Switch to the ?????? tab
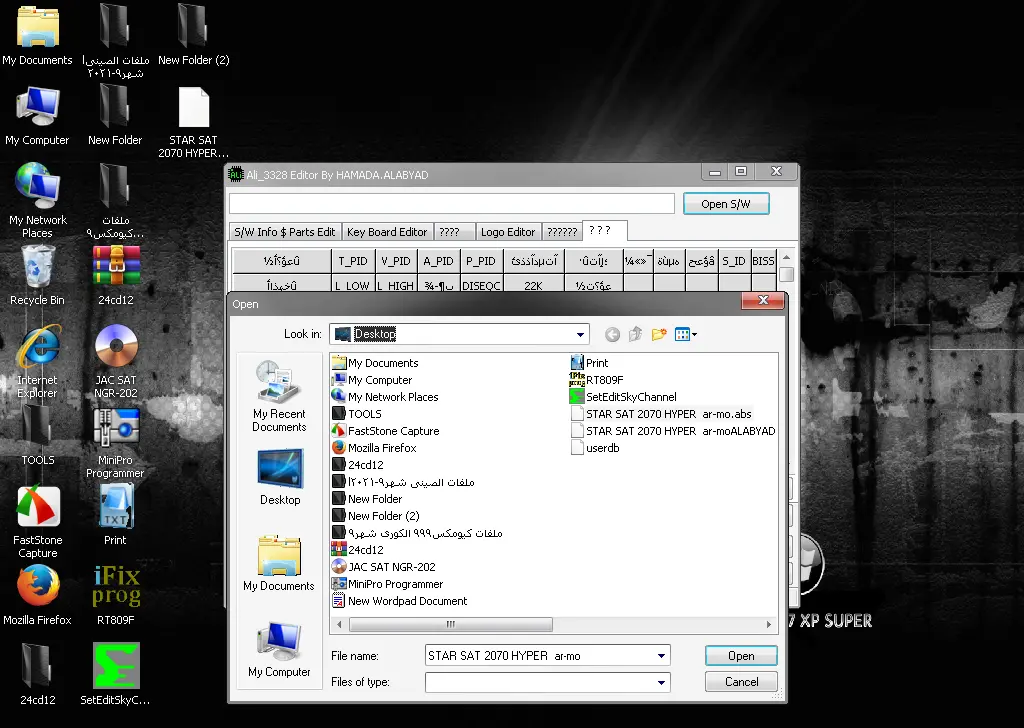1024x728 pixels. [x=562, y=232]
